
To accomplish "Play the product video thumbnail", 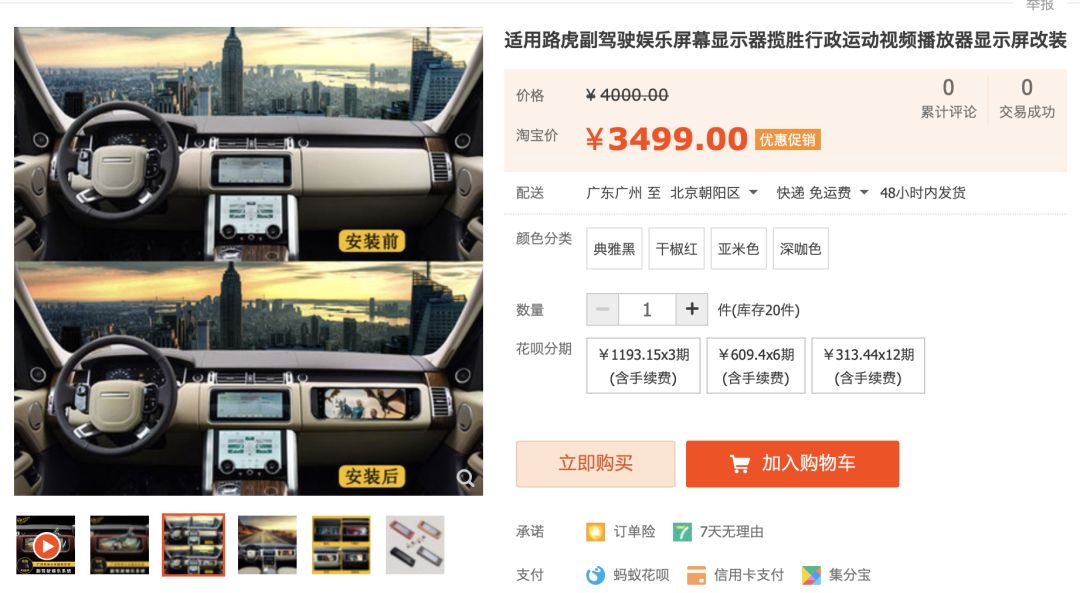I will point(45,545).
